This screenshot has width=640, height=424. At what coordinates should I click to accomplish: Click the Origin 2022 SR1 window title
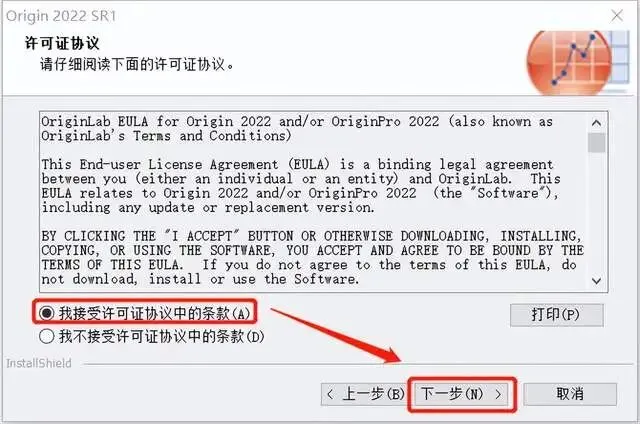(x=61, y=16)
